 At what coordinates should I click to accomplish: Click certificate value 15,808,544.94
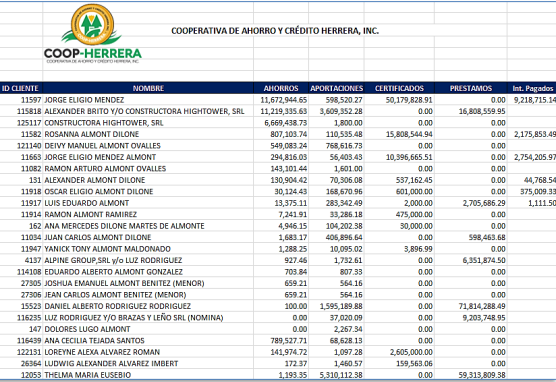409,134
